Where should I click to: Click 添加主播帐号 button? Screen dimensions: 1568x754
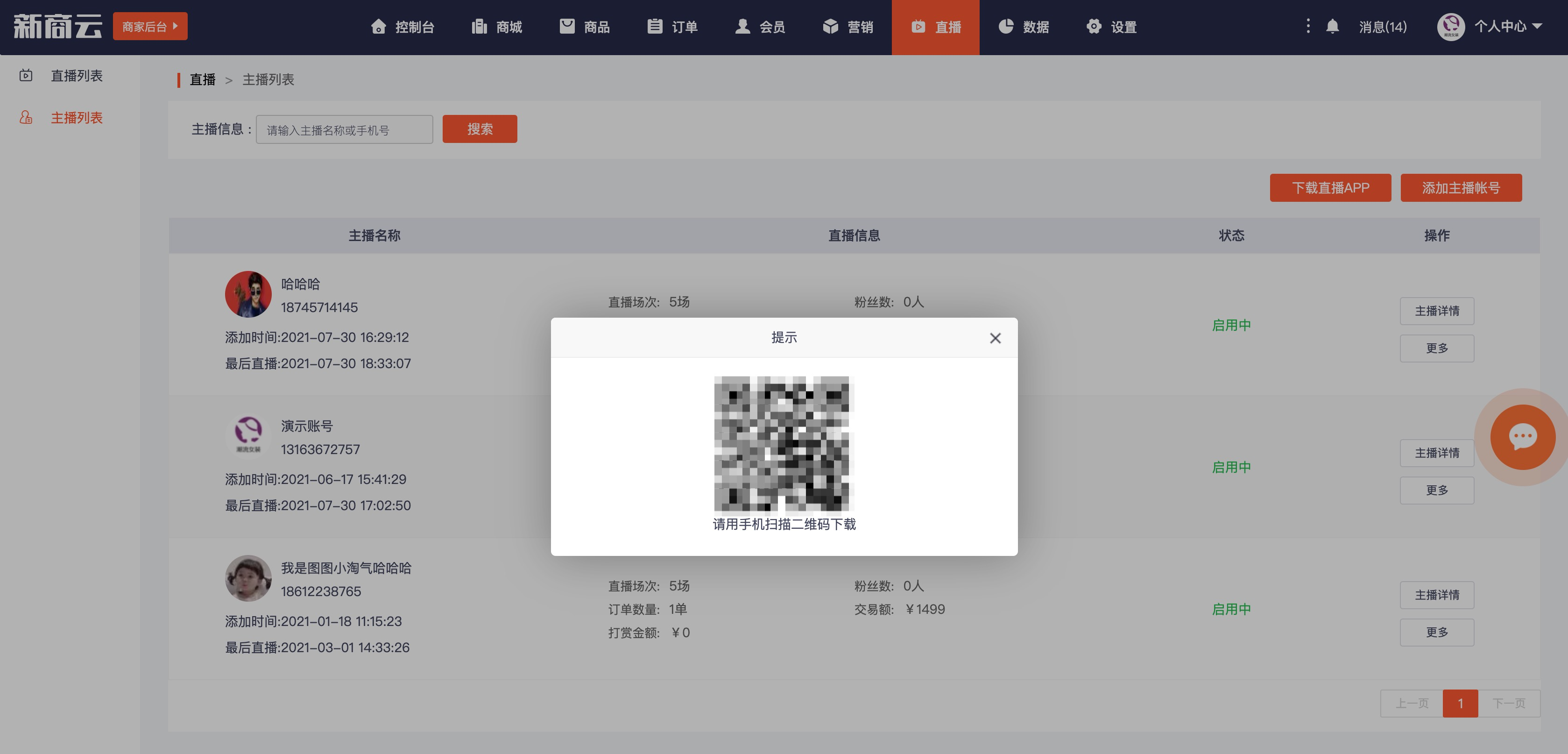click(x=1461, y=188)
